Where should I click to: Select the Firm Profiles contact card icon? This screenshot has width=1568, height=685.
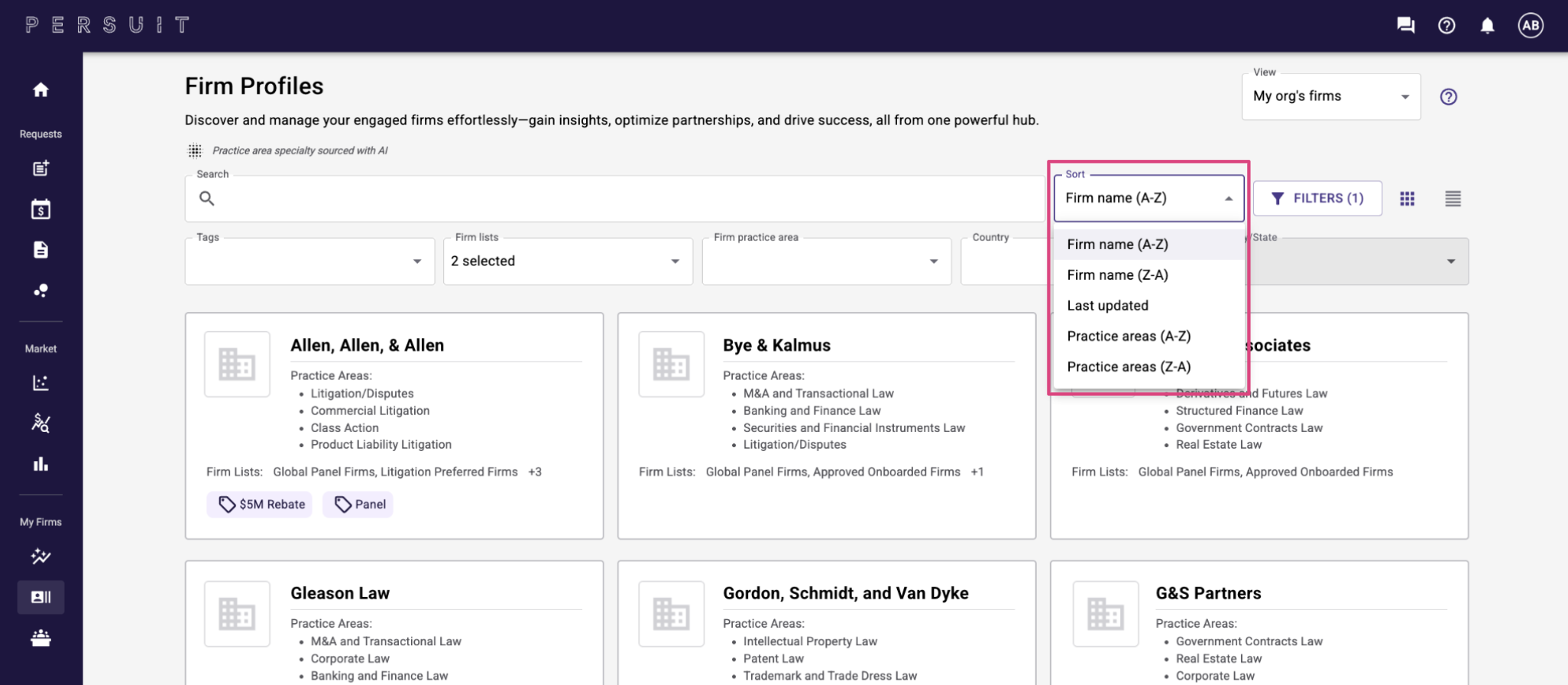40,597
